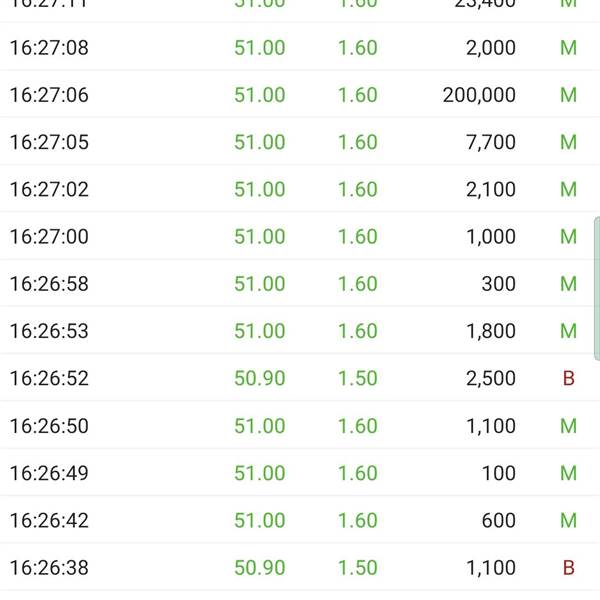
Task: Select the 16:27:05 trade time
Action: click(x=49, y=142)
